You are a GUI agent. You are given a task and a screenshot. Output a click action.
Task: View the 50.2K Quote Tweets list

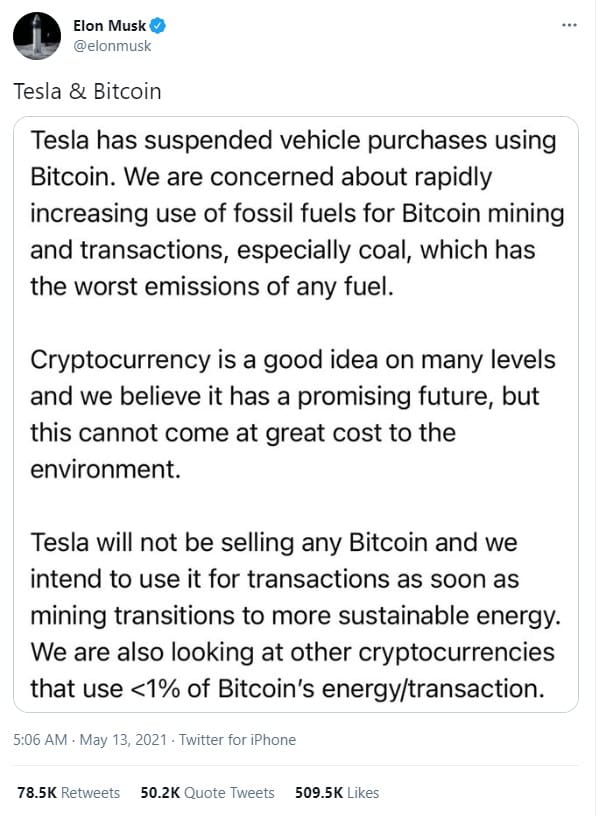pyautogui.click(x=207, y=793)
